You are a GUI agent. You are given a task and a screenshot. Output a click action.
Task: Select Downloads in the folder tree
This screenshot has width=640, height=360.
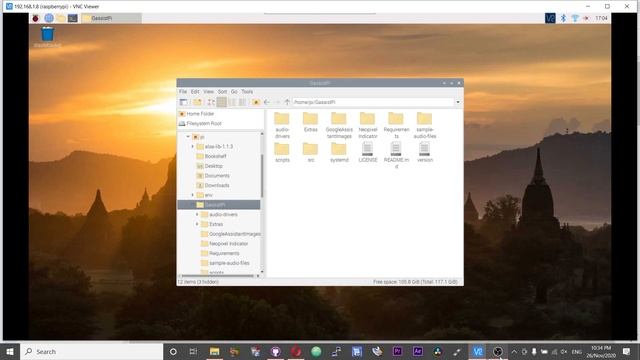coord(217,185)
